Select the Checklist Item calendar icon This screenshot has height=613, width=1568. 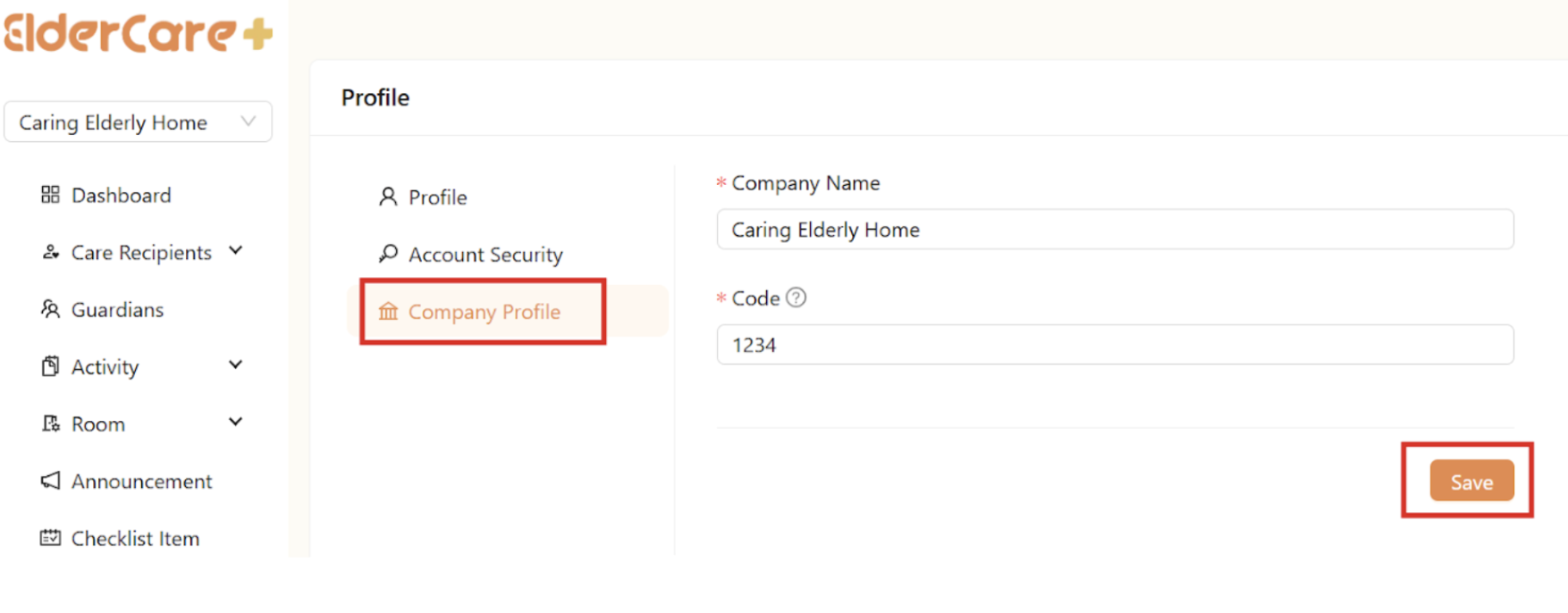(50, 537)
